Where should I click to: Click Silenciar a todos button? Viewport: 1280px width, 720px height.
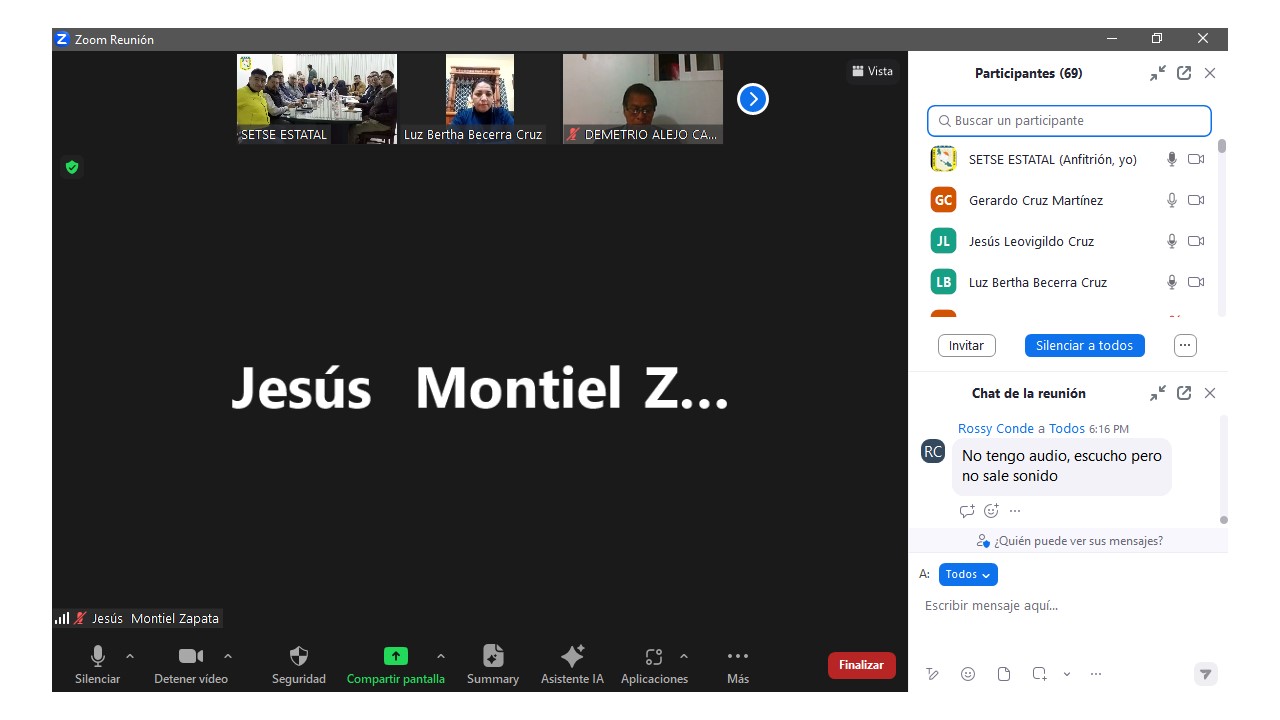[x=1084, y=345]
